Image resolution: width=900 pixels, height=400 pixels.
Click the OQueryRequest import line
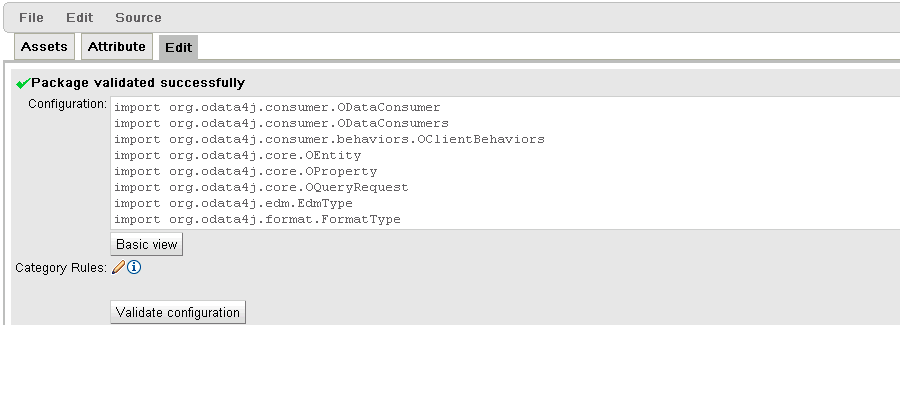[x=261, y=188]
